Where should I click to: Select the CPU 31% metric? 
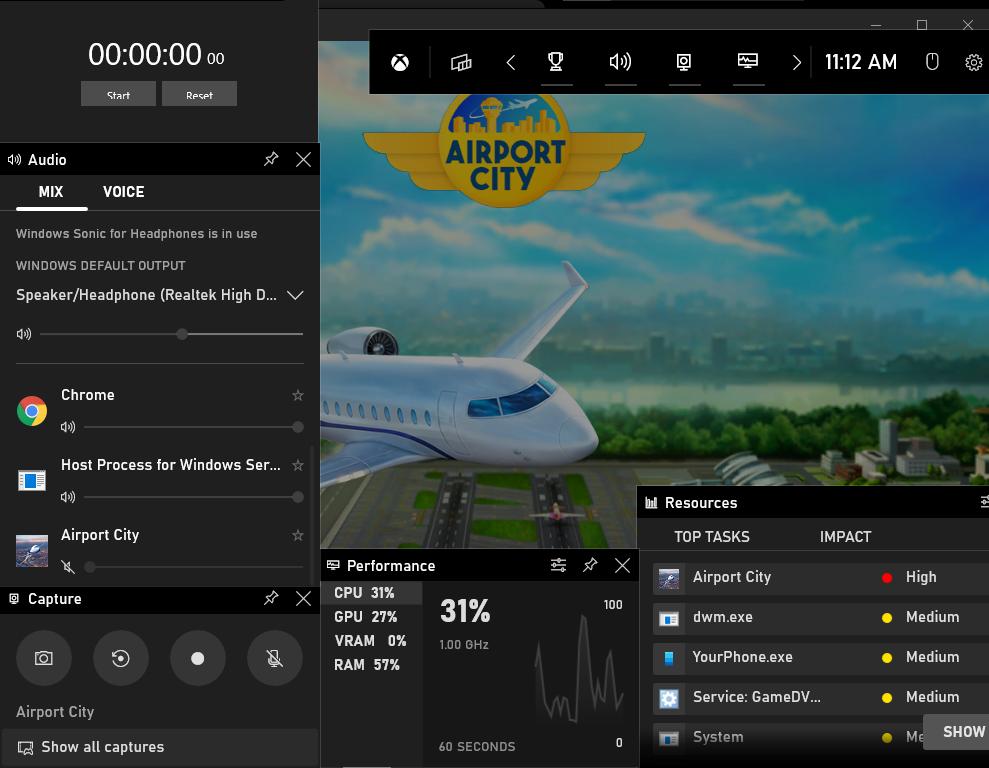(x=372, y=593)
